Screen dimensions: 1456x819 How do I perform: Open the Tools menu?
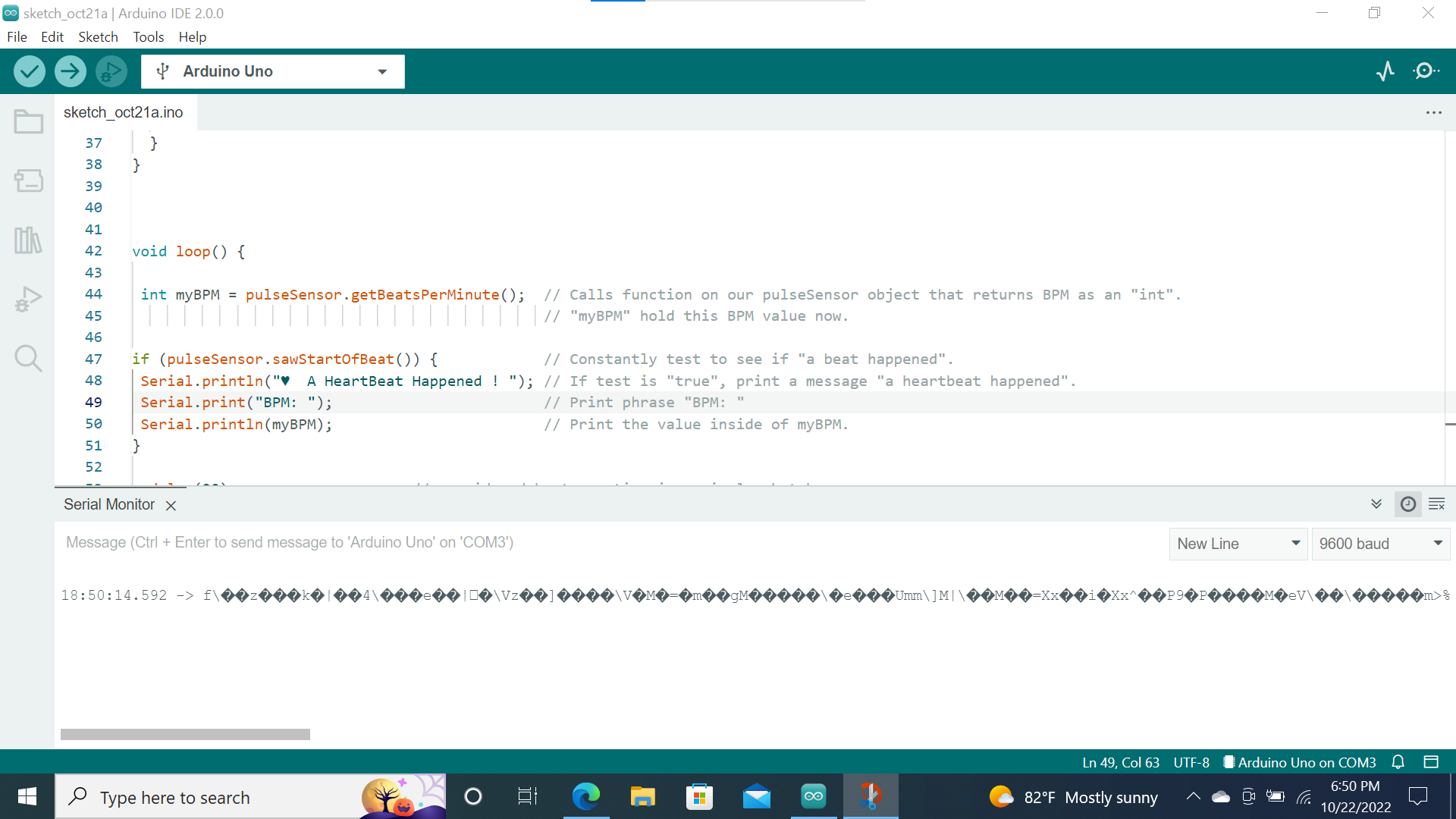(148, 36)
